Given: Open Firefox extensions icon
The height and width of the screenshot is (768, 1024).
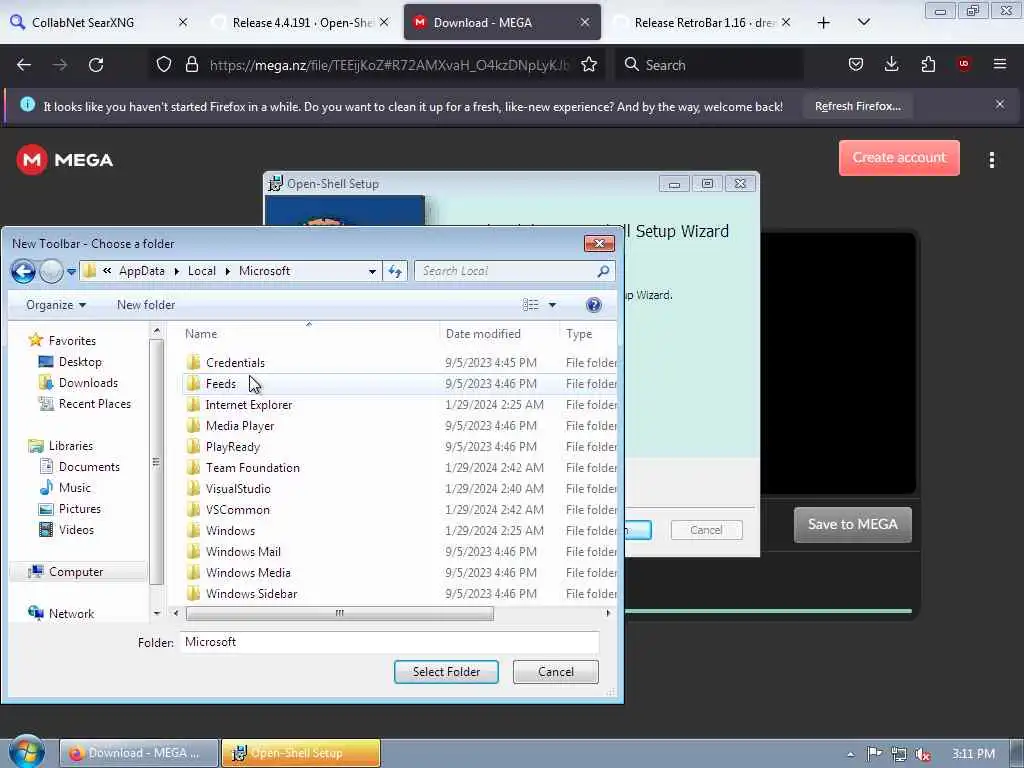Looking at the screenshot, I should click(928, 64).
